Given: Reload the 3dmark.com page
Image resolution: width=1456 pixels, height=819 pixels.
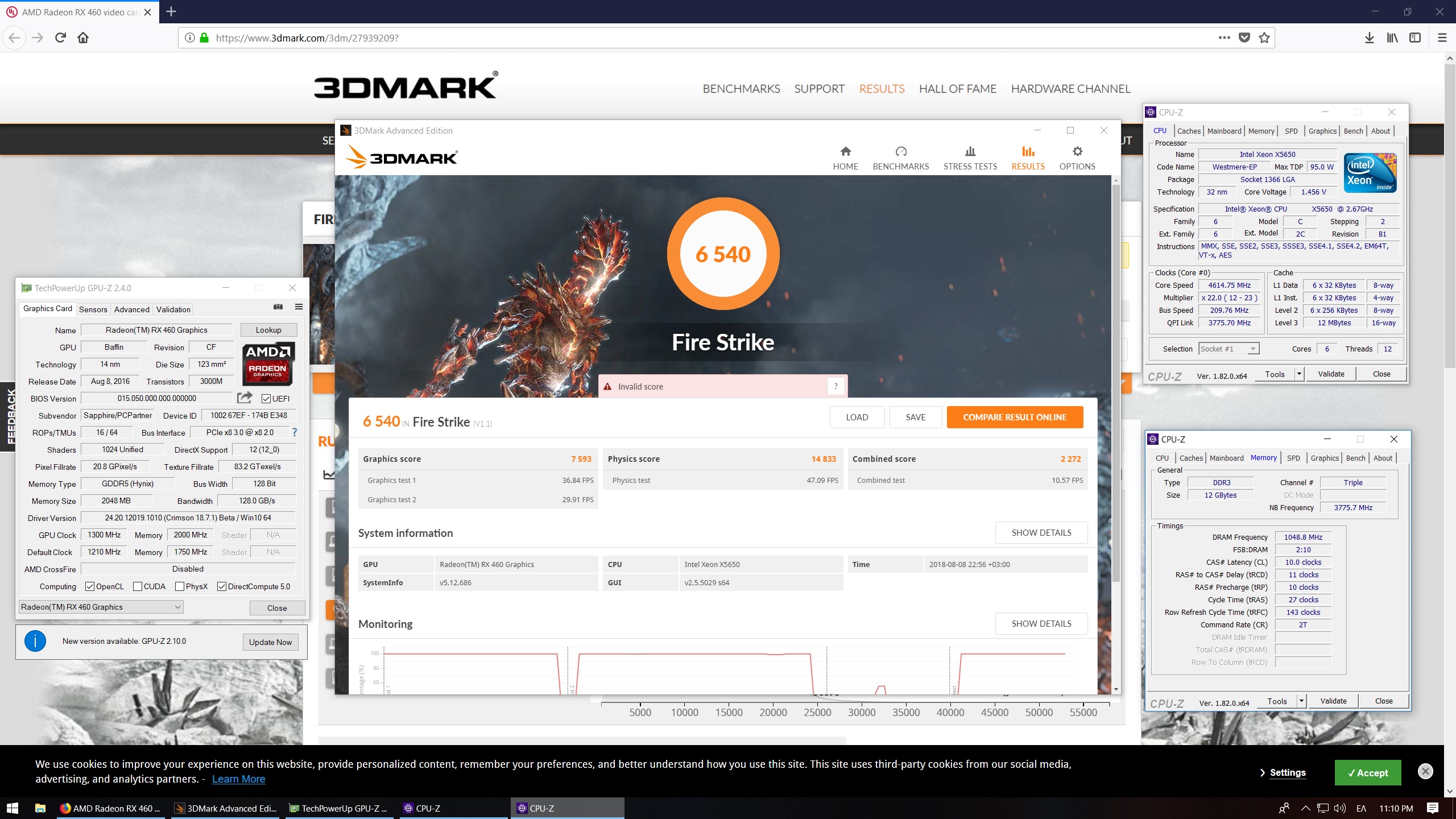Looking at the screenshot, I should (60, 38).
